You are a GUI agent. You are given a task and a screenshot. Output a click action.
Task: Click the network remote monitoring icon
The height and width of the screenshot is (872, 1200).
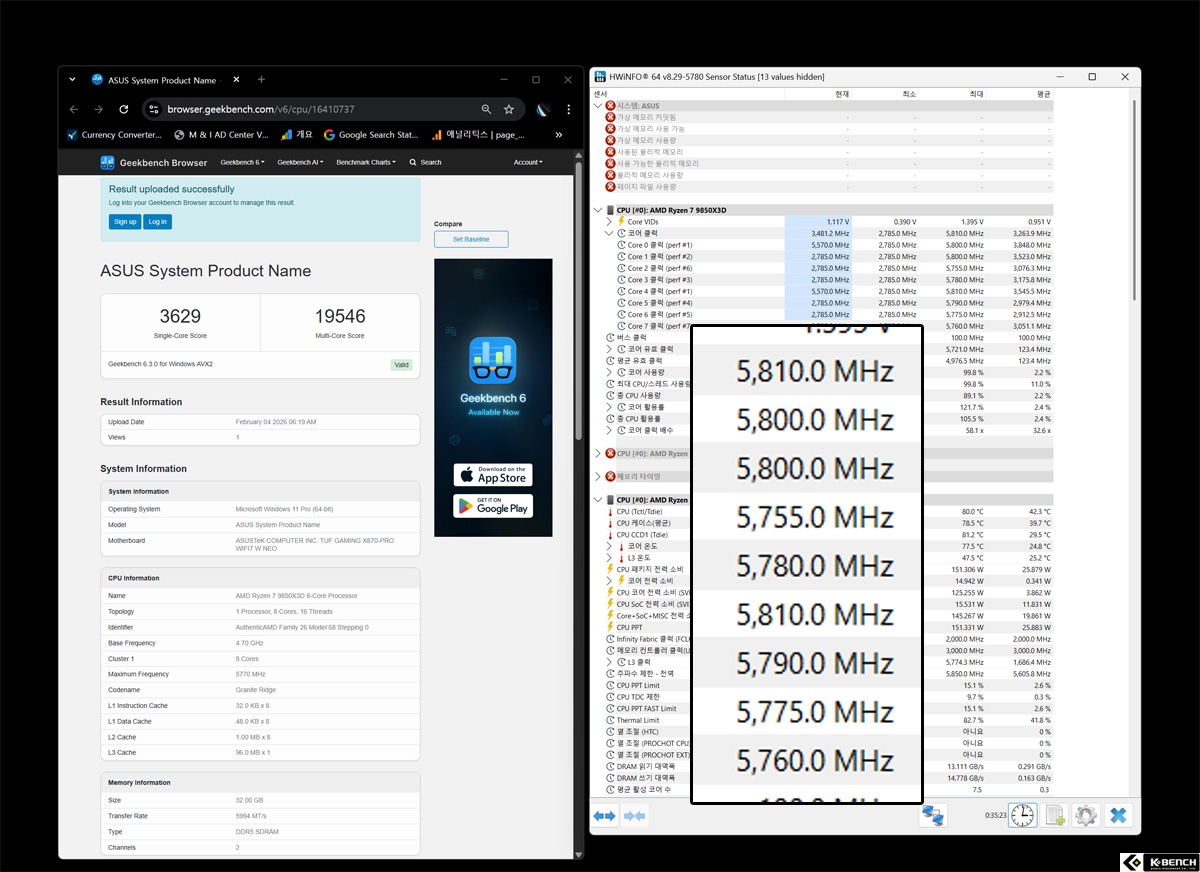pyautogui.click(x=933, y=816)
